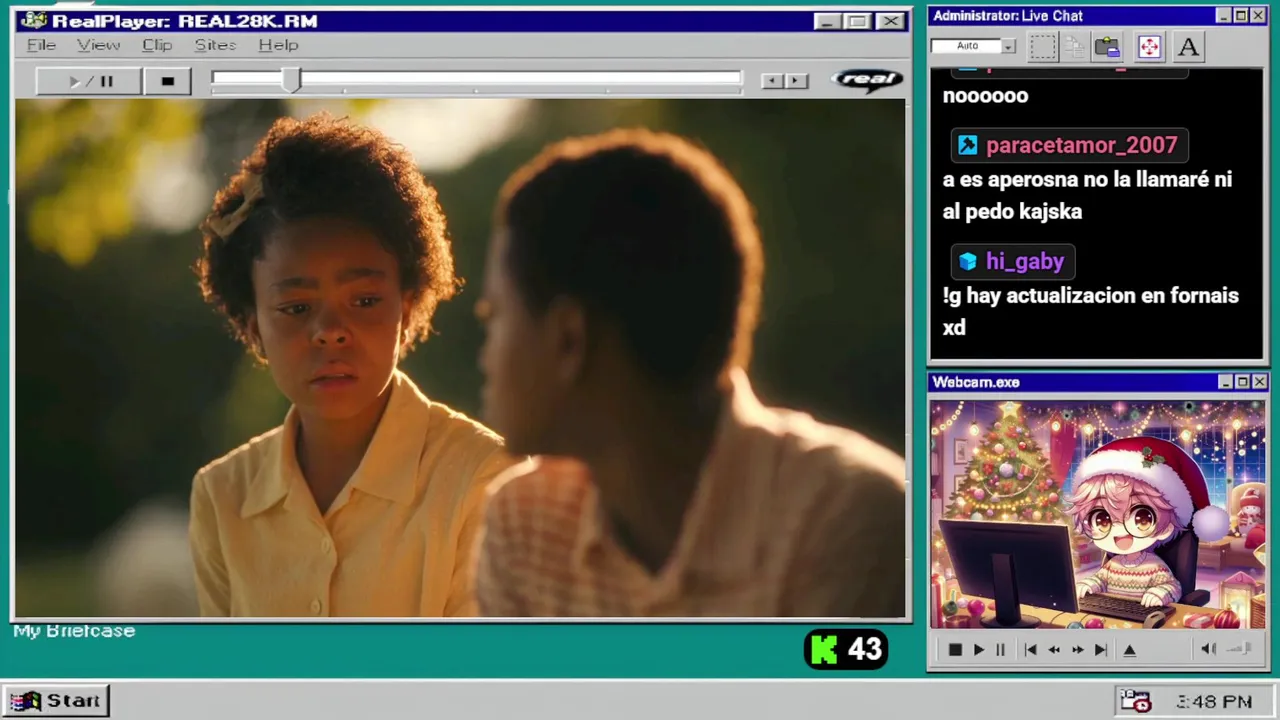Click the greyed copy icon in Live Chat
Screen dimensions: 1280x720
click(1075, 46)
